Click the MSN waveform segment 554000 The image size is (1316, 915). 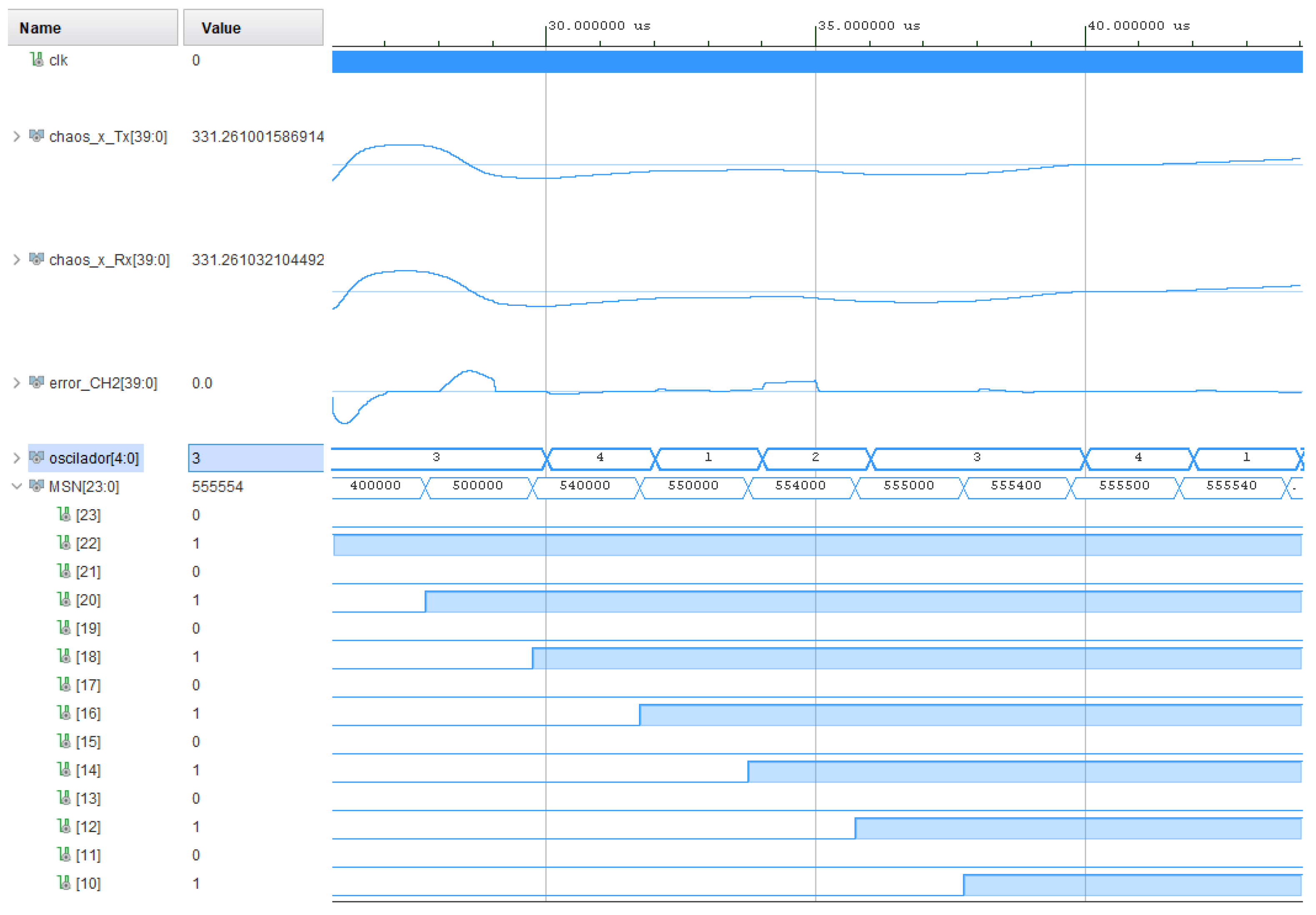tap(800, 486)
